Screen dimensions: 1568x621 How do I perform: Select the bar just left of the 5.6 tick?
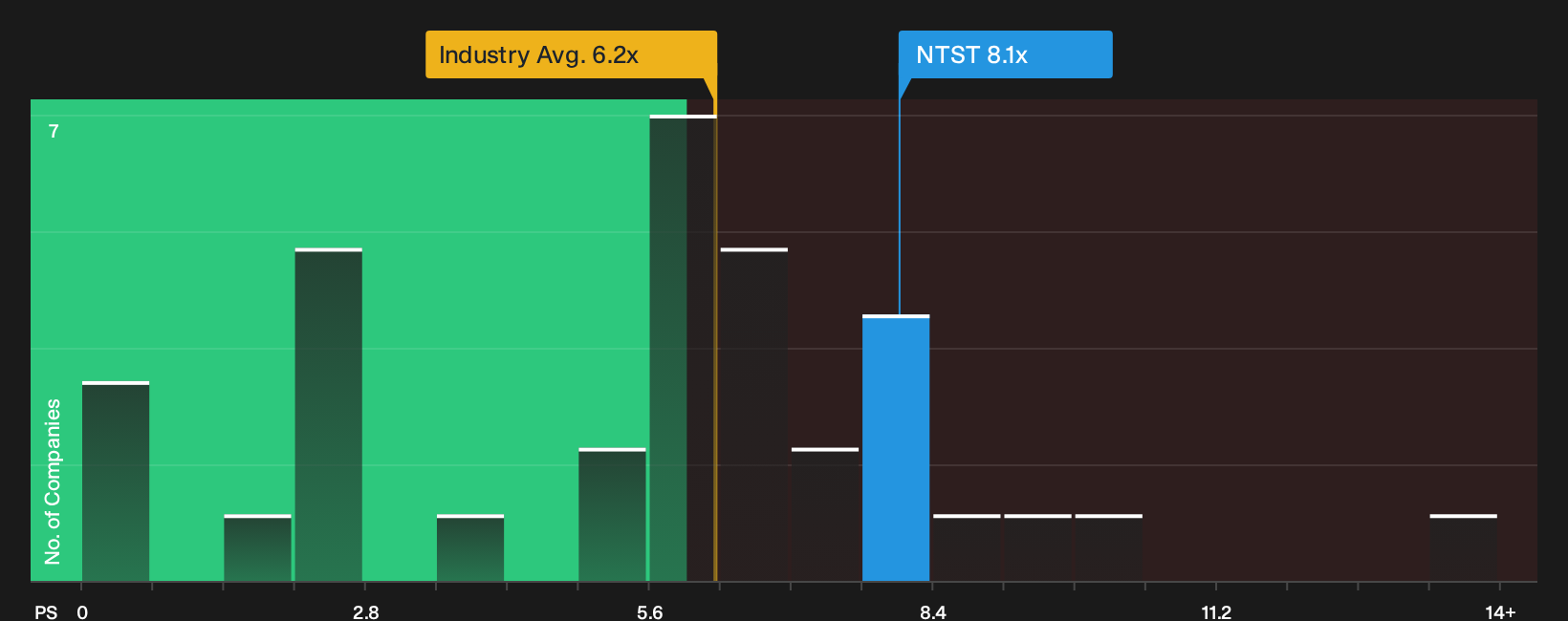coord(612,515)
